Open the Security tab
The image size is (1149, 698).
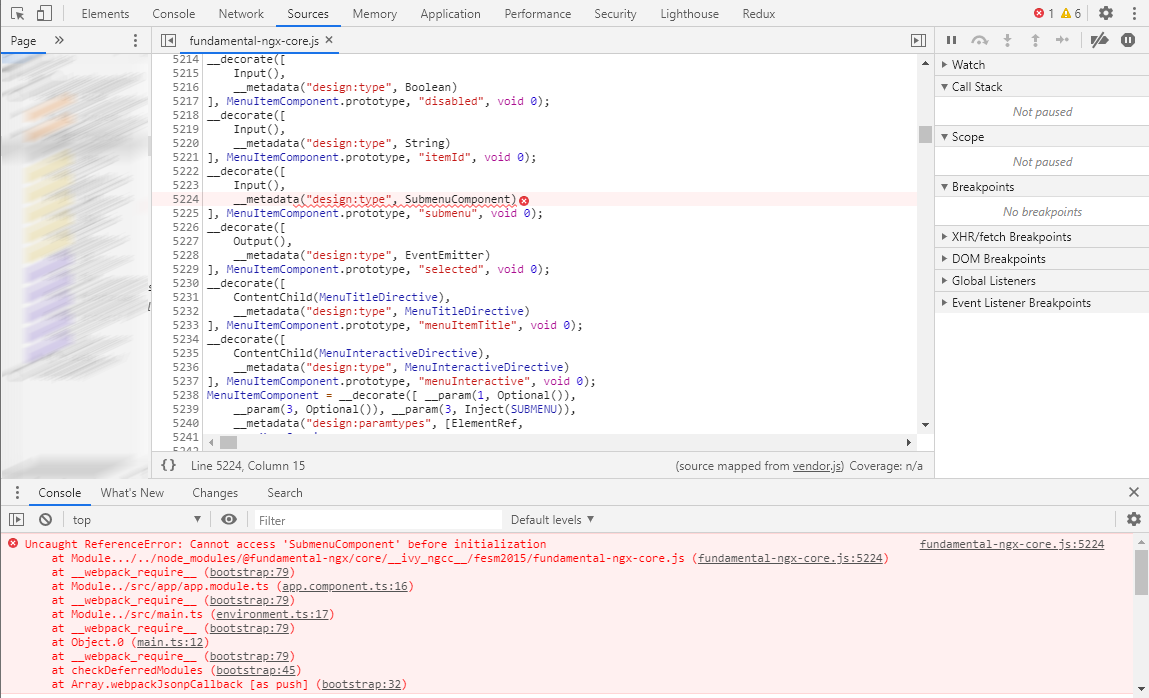tap(615, 13)
